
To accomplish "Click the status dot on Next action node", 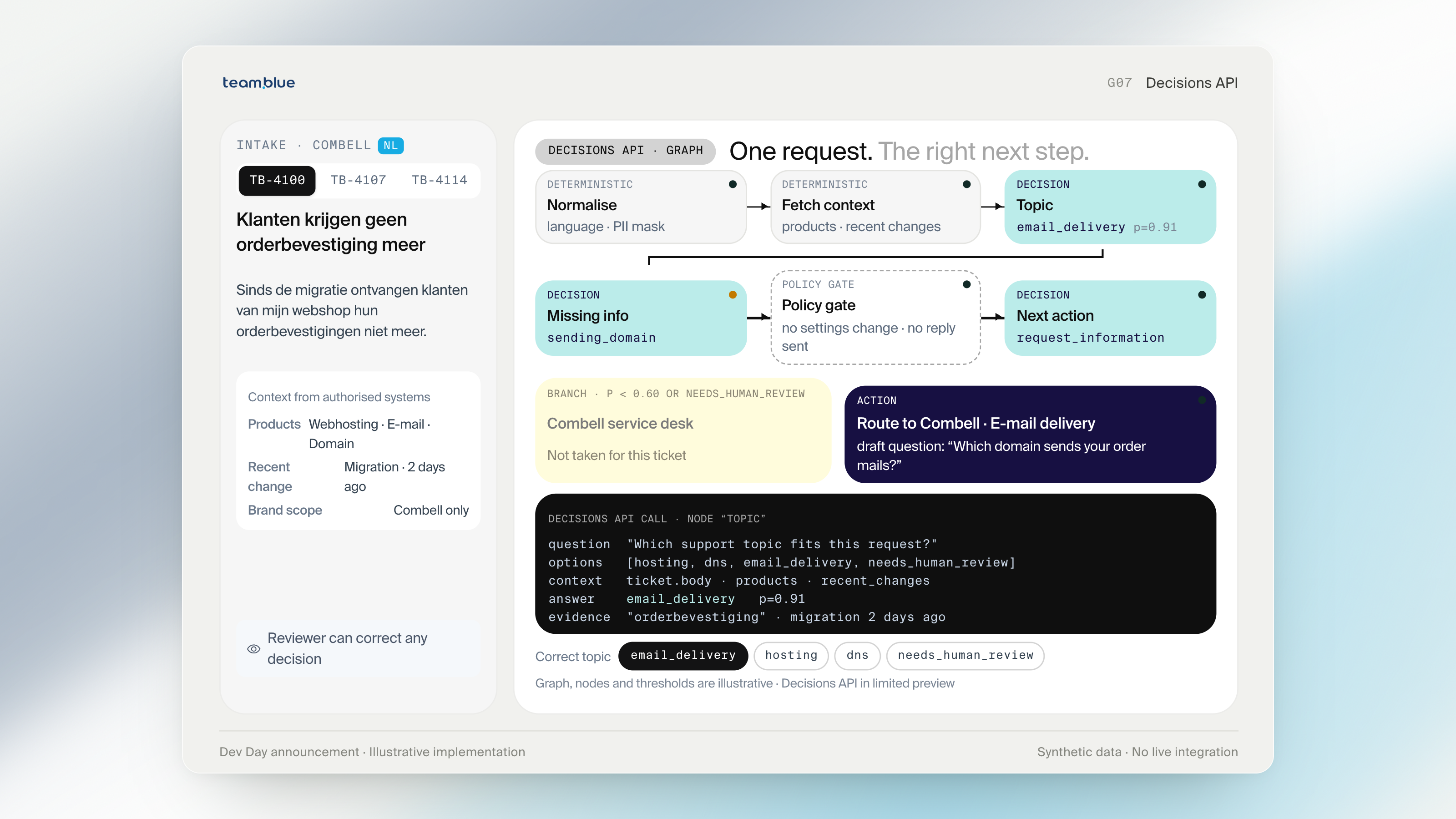I will pos(1202,294).
